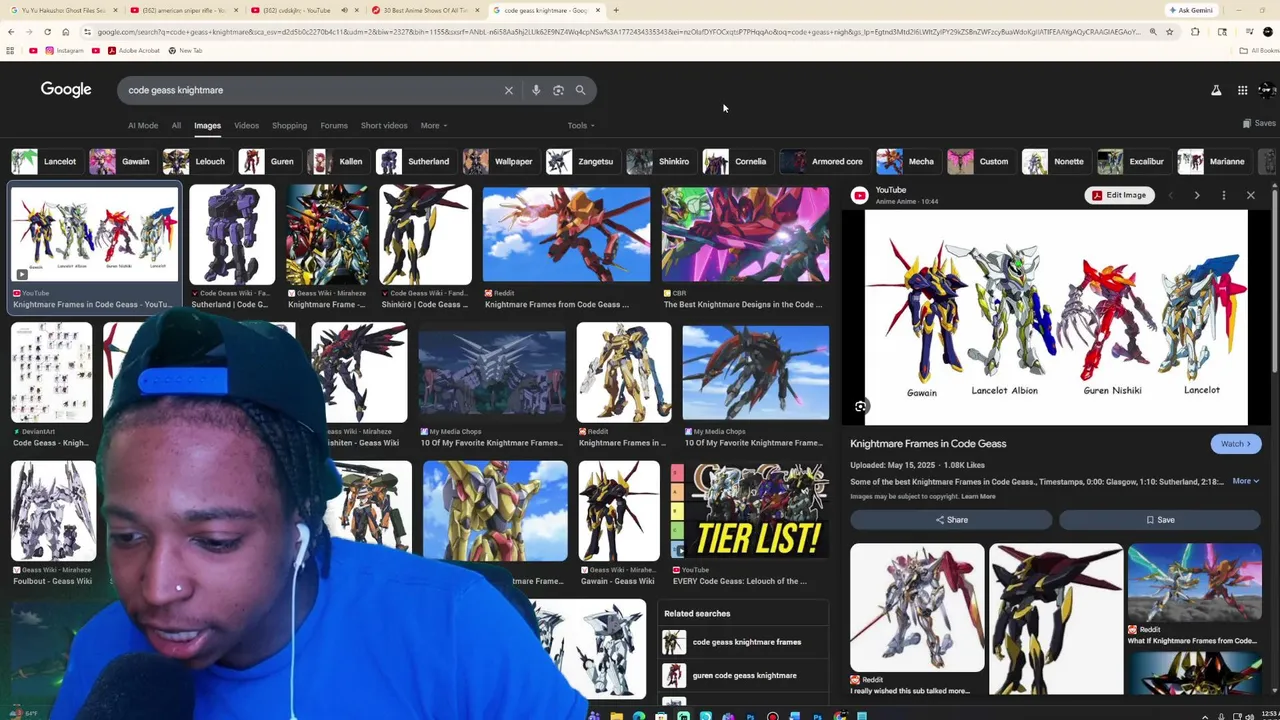Filter images by Excalibur chip

1132,161
